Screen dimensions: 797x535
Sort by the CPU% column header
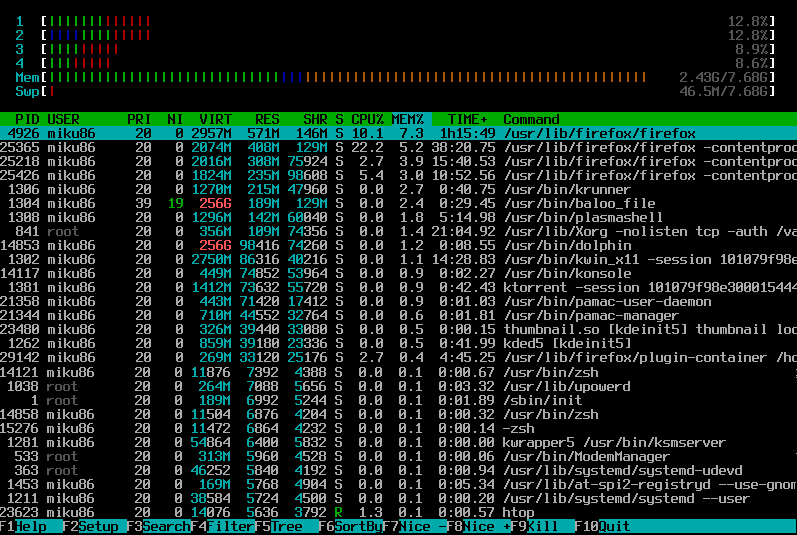pos(367,119)
